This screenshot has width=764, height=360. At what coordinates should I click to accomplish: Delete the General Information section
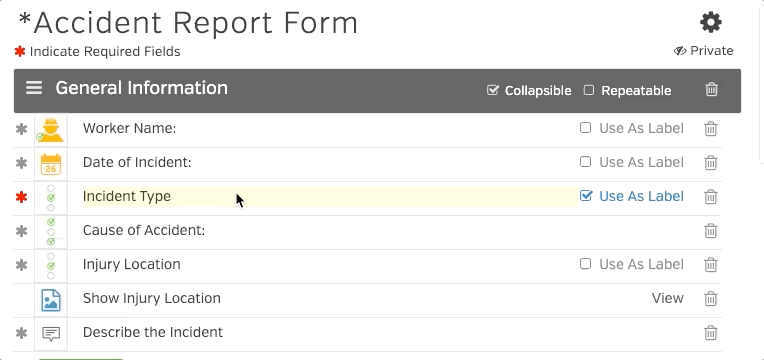pos(711,89)
